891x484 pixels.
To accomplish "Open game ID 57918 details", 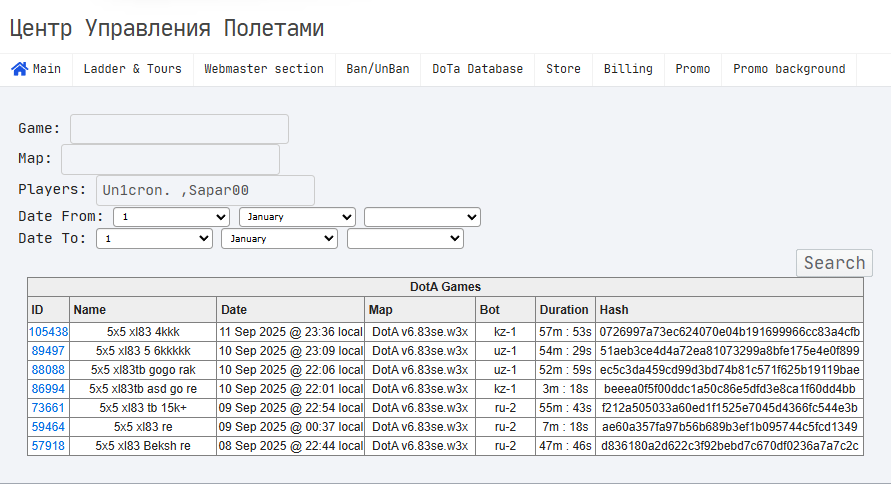I will point(48,446).
